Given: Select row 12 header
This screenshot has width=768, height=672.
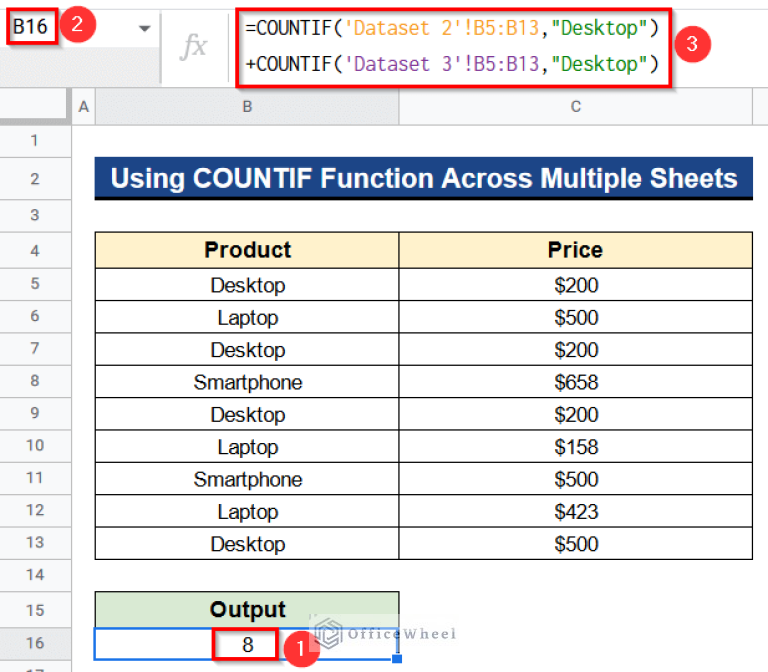Looking at the screenshot, I should pos(35,510).
